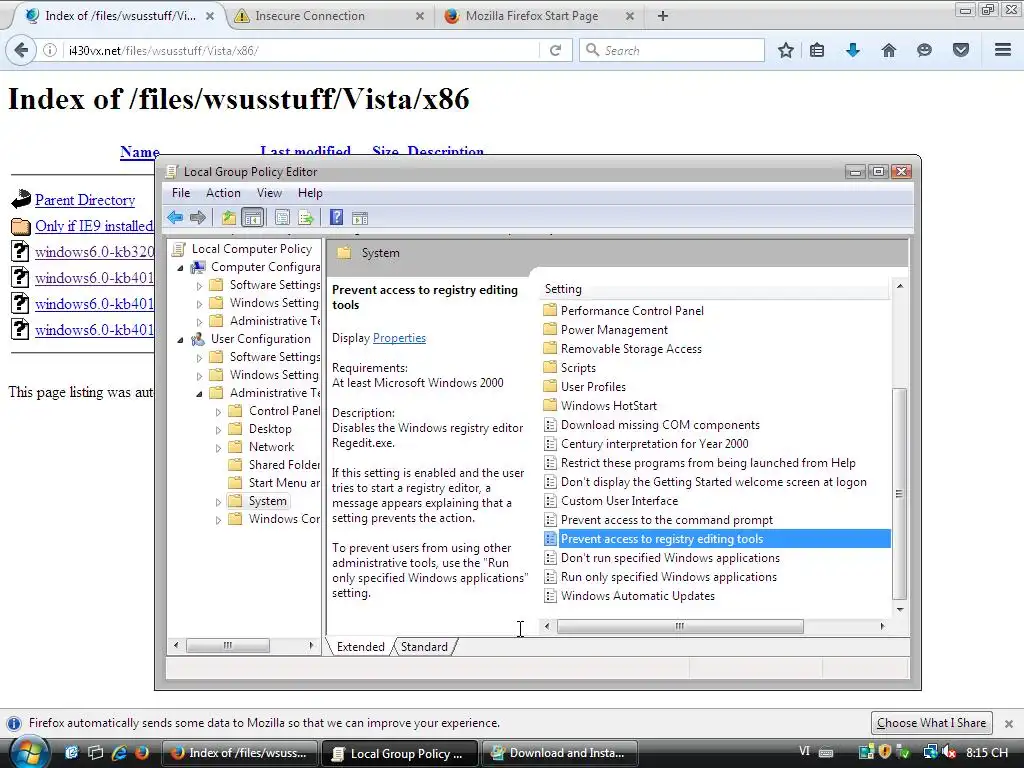Click the Show/Hide Action Pane icon
The width and height of the screenshot is (1024, 768).
(x=360, y=217)
